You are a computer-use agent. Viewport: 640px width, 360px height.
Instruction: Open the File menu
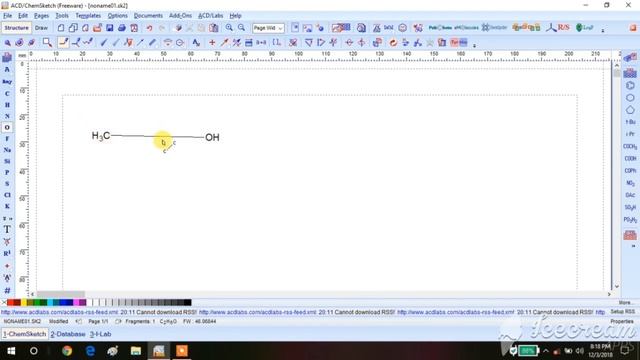[7, 16]
